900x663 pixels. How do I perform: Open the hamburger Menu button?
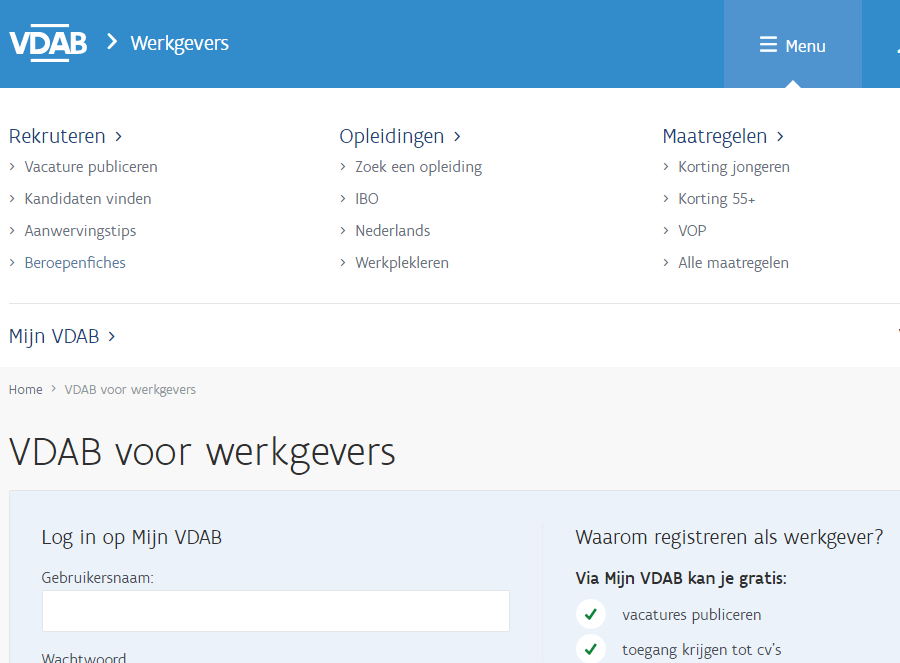pos(792,45)
